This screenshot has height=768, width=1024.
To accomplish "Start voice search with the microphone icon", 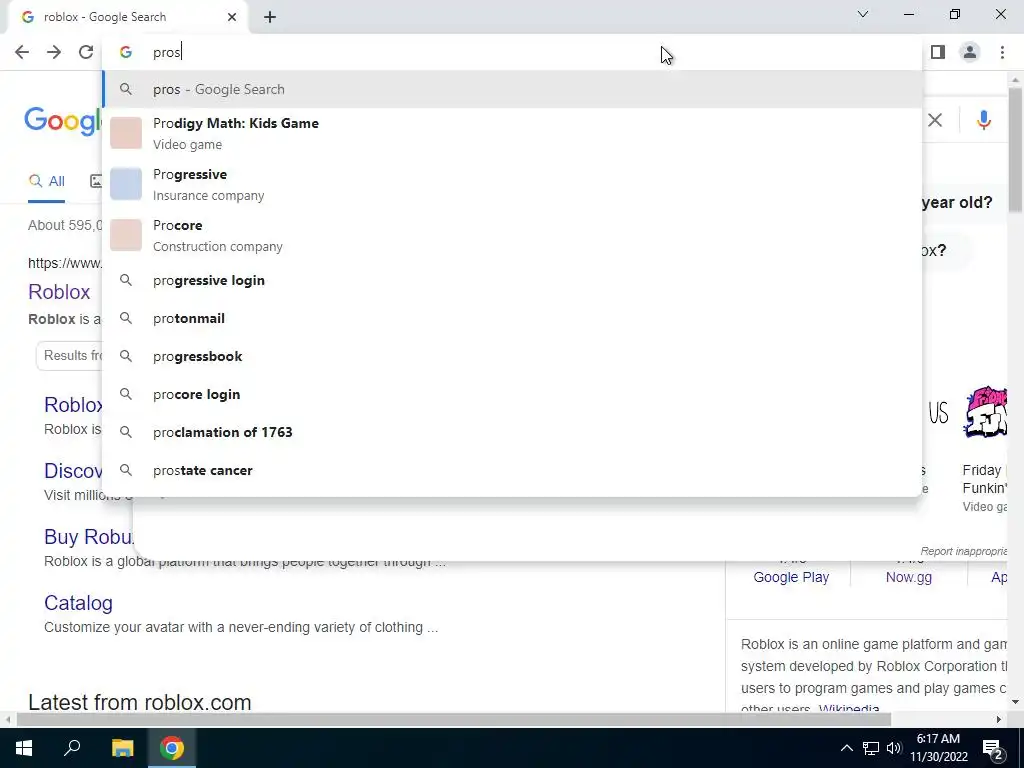I will click(x=984, y=120).
